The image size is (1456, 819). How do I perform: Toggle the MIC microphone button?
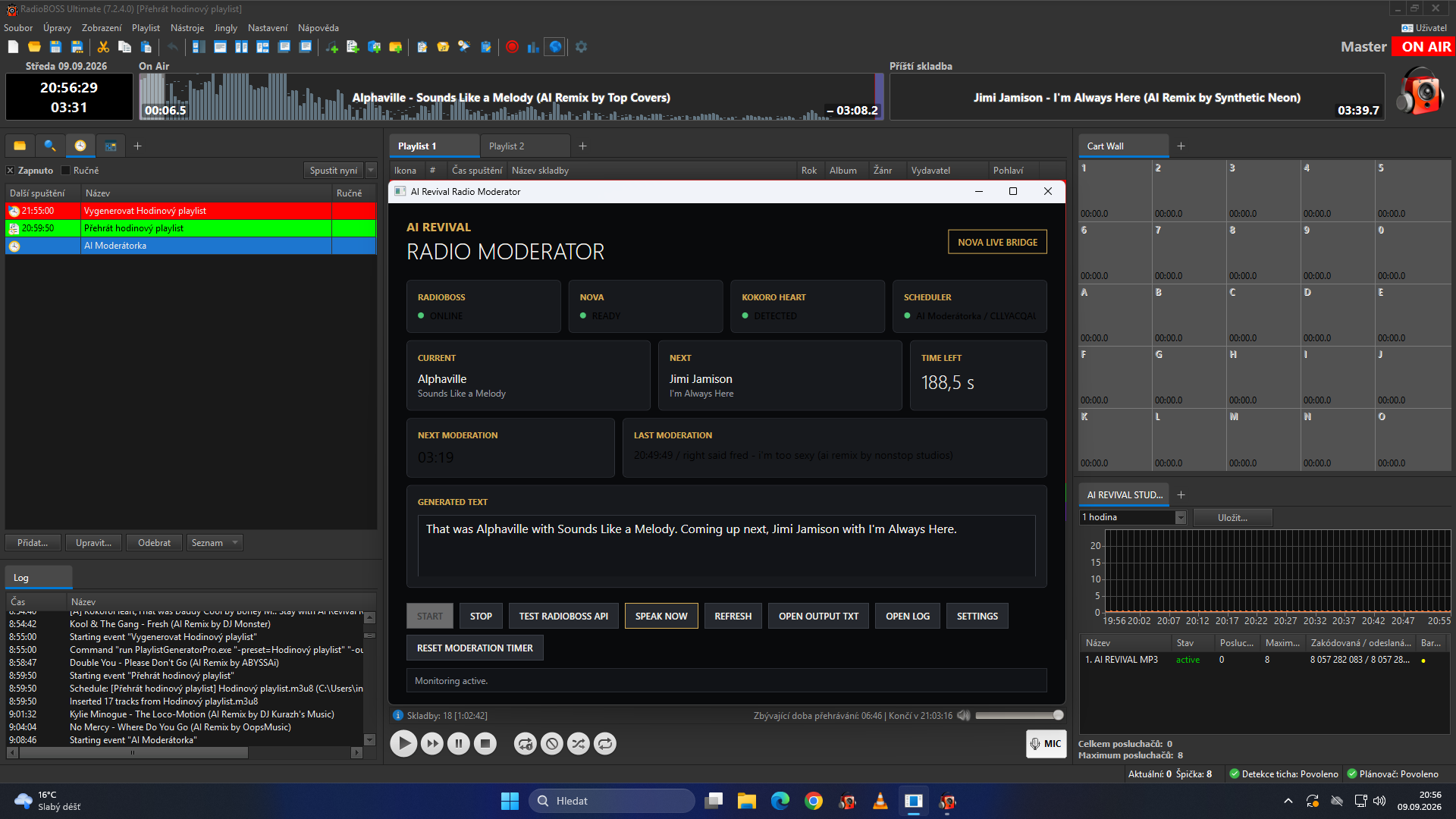click(x=1046, y=744)
